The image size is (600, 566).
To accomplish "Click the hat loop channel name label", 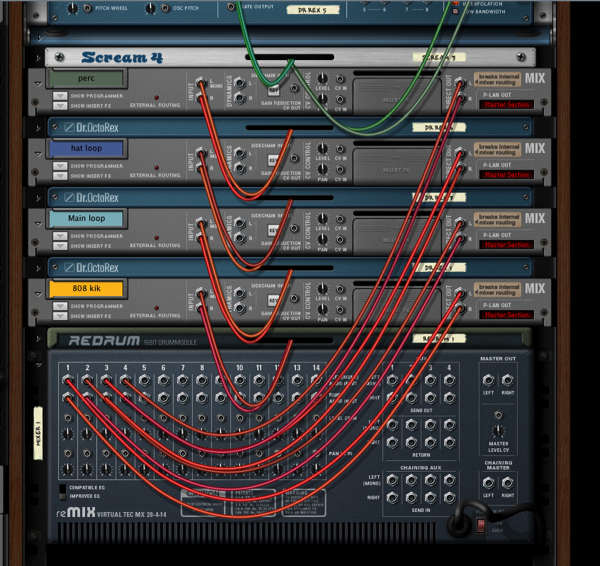I will coord(86,148).
